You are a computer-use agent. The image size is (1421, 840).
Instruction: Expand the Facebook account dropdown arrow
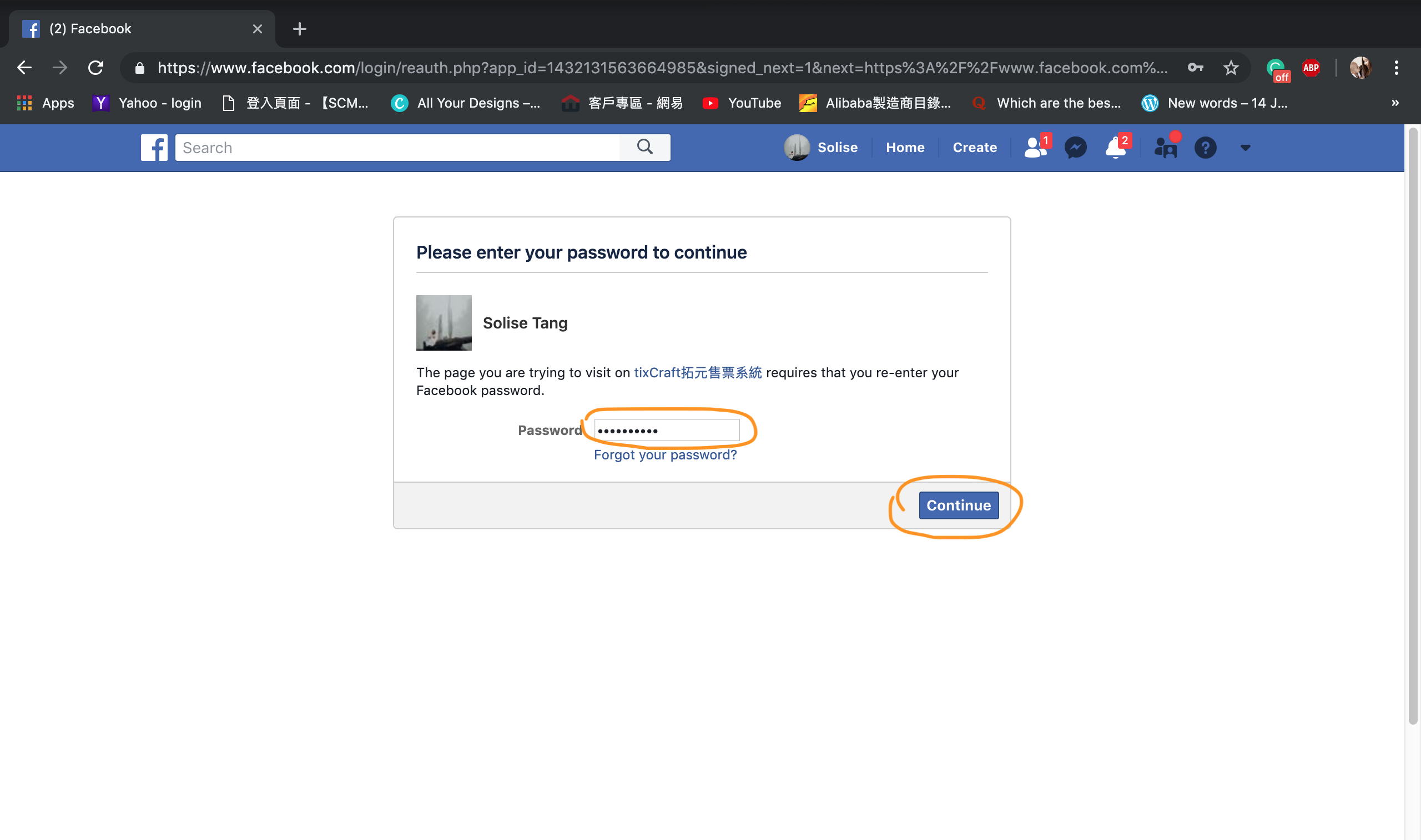pos(1245,148)
